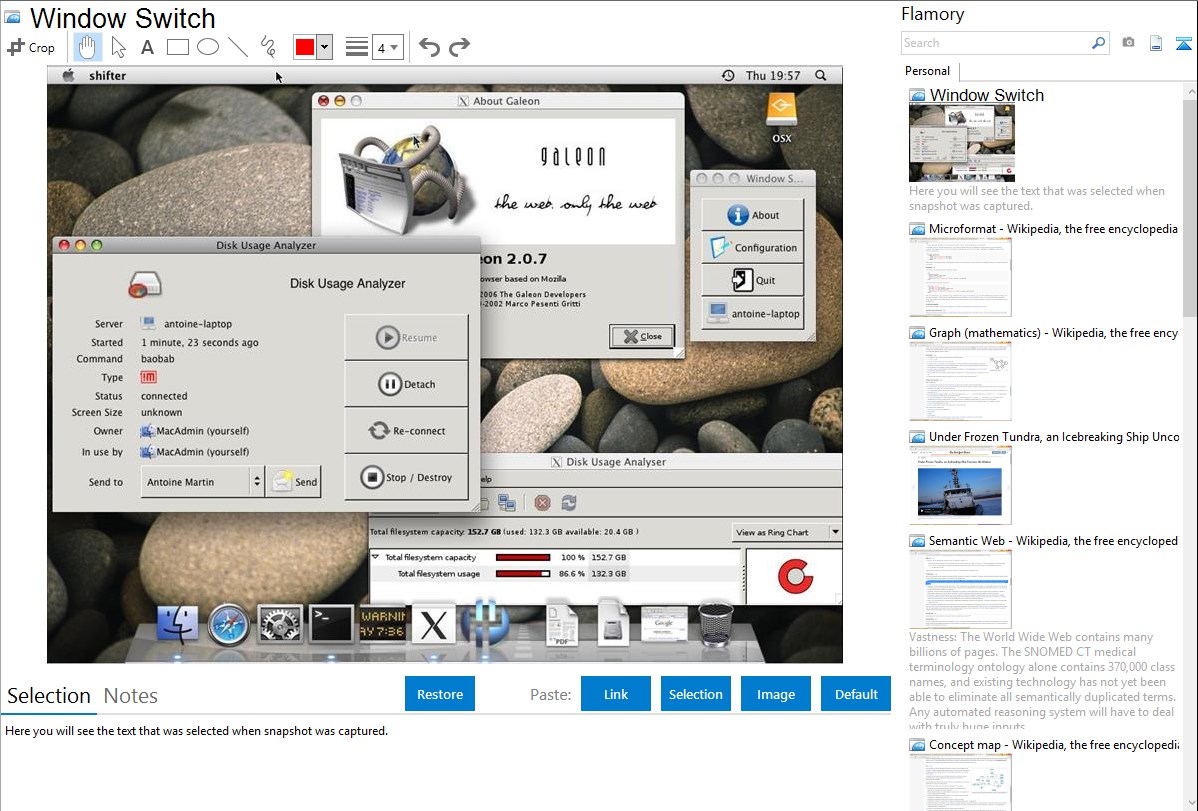
Task: Choose the arrow pointer tool
Action: pyautogui.click(x=118, y=47)
